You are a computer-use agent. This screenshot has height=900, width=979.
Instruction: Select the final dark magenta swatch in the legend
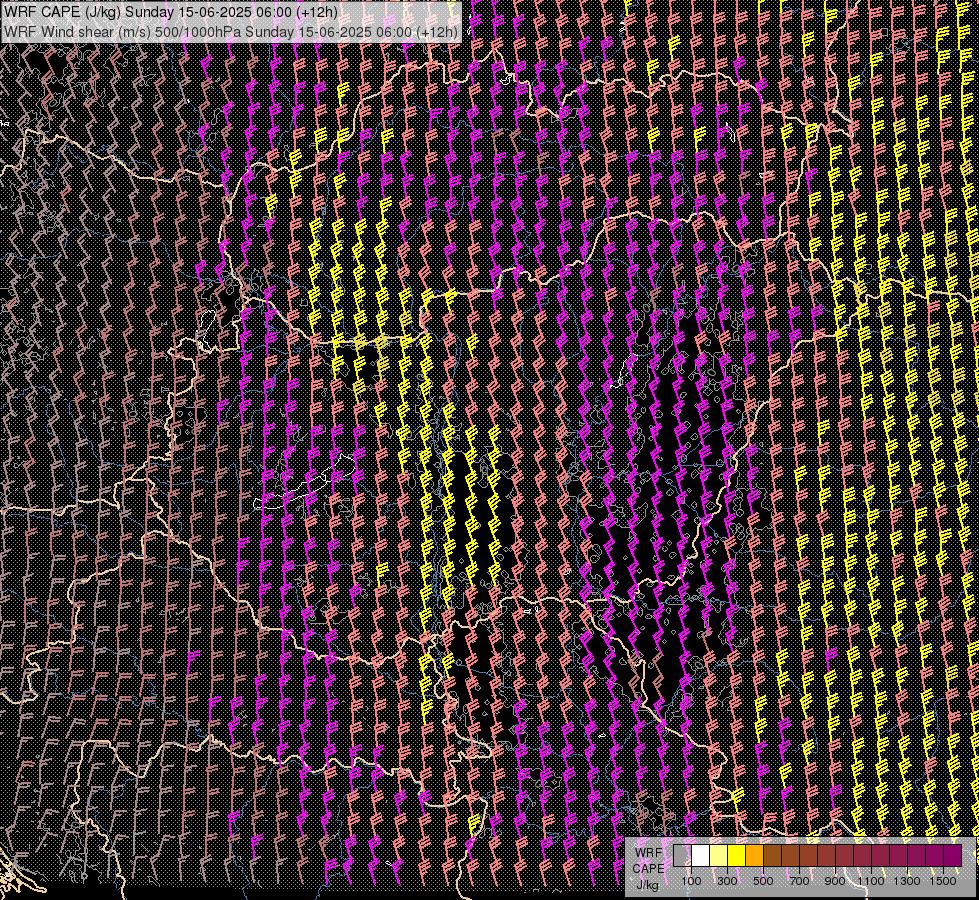[952, 855]
